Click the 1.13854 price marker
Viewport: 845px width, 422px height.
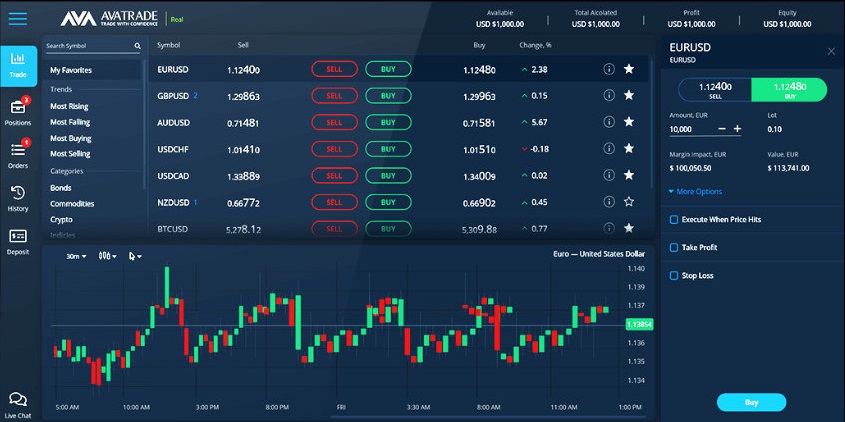click(639, 324)
